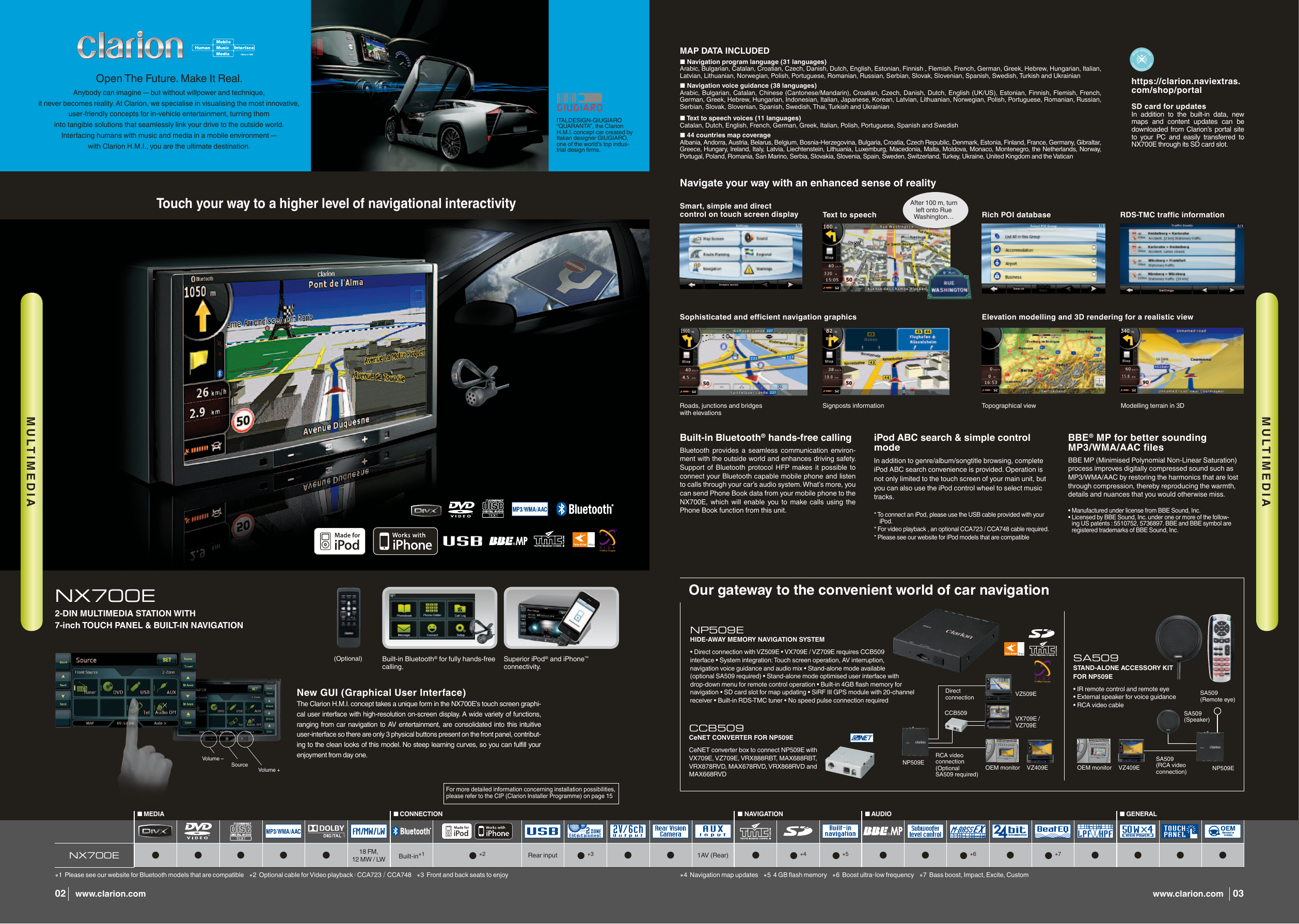Click the CIP installation information note box
This screenshot has width=1299, height=924.
(x=531, y=793)
